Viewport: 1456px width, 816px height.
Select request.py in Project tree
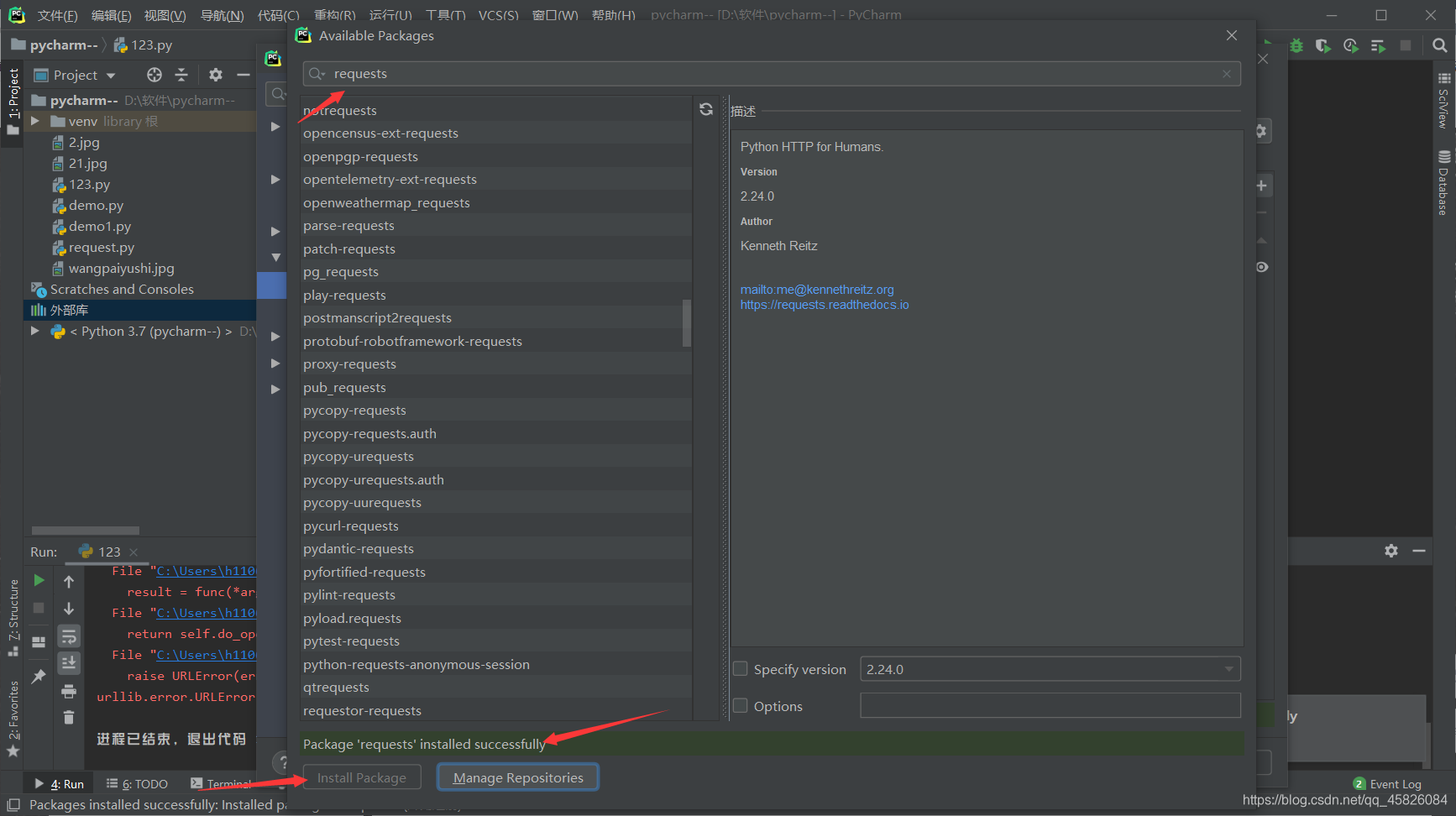coord(101,247)
